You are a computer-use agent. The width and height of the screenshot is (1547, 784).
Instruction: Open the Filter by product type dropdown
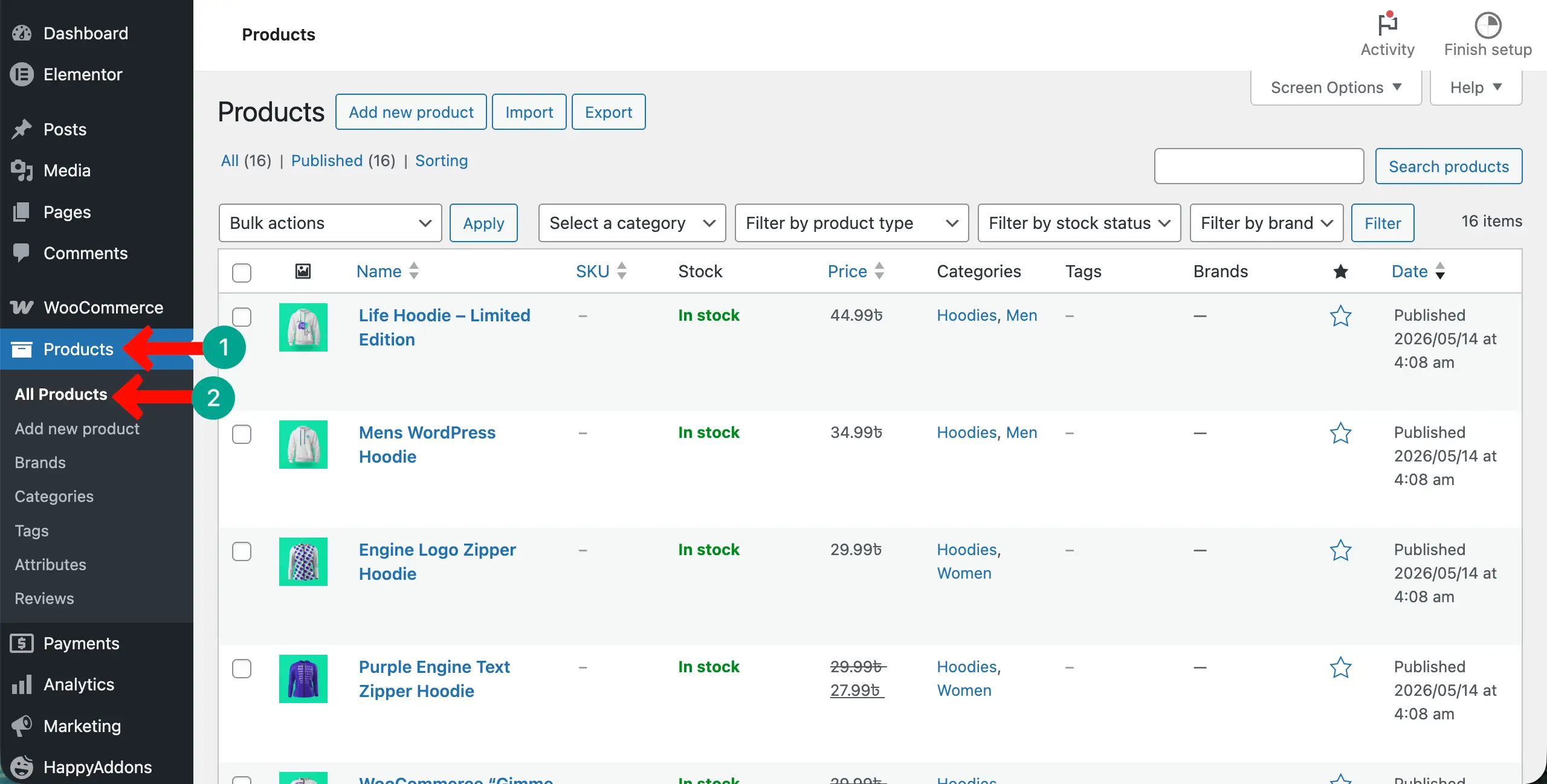(x=851, y=223)
